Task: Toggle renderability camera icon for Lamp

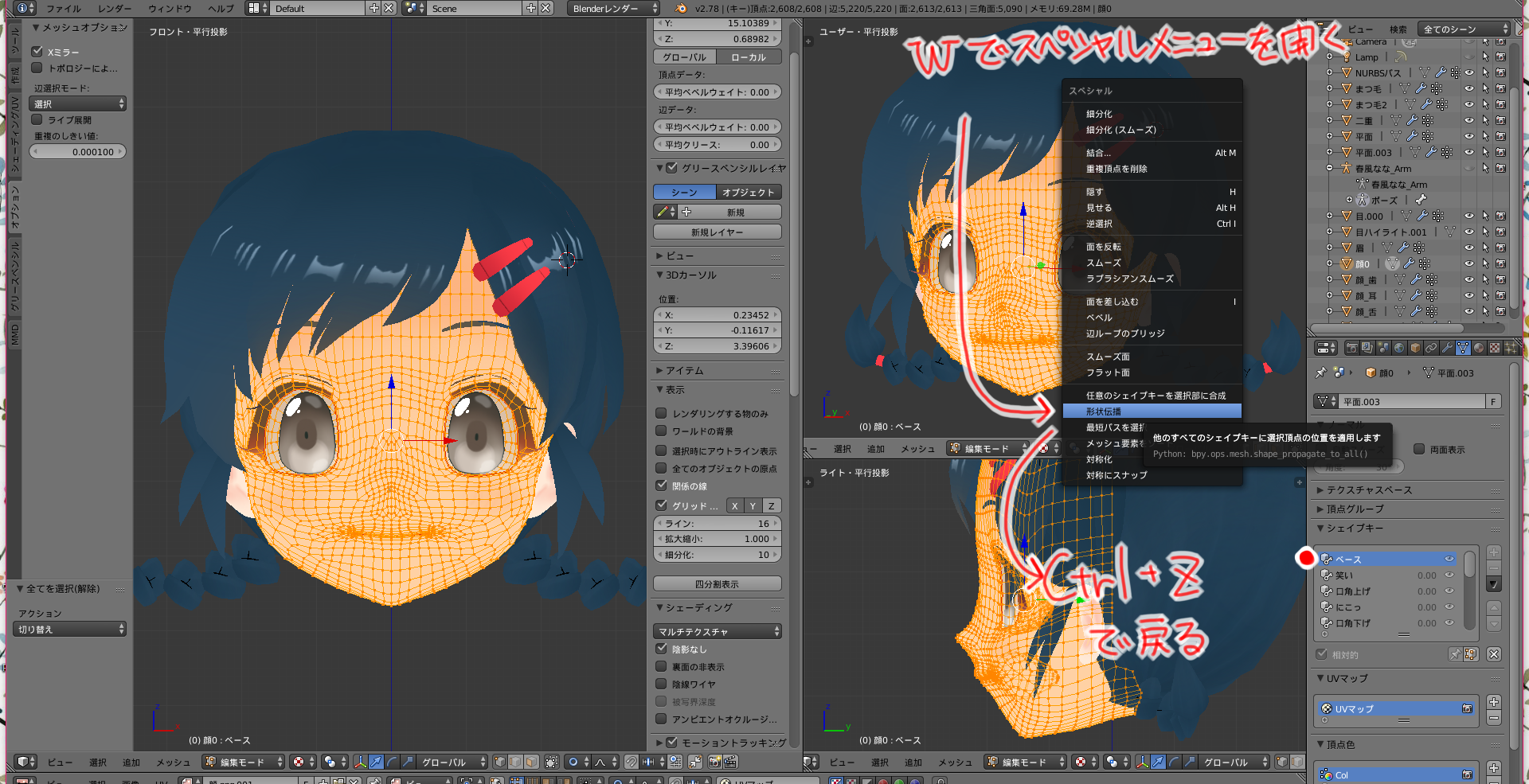Action: coord(1500,57)
